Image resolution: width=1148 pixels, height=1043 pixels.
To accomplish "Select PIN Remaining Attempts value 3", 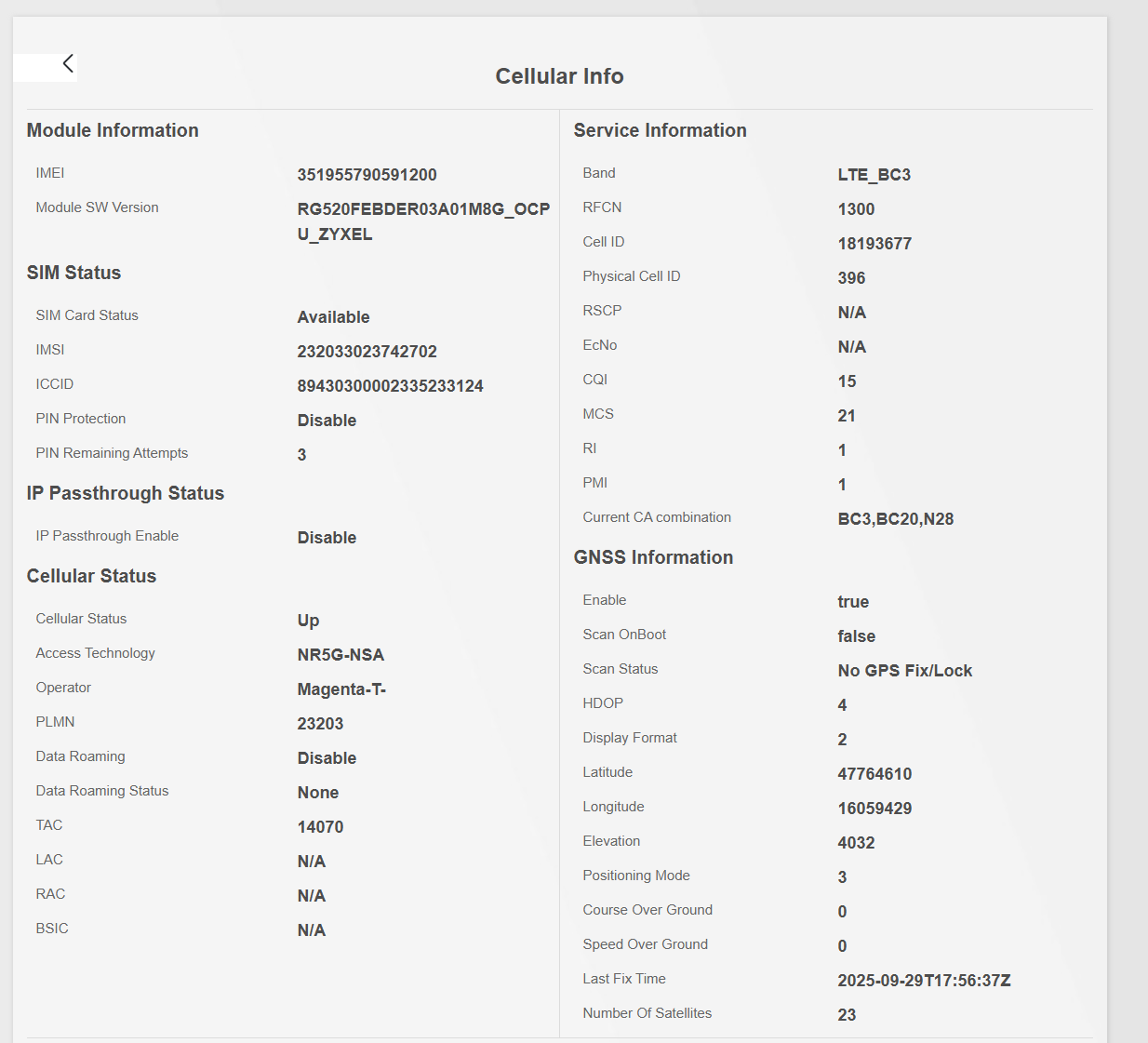I will 301,455.
